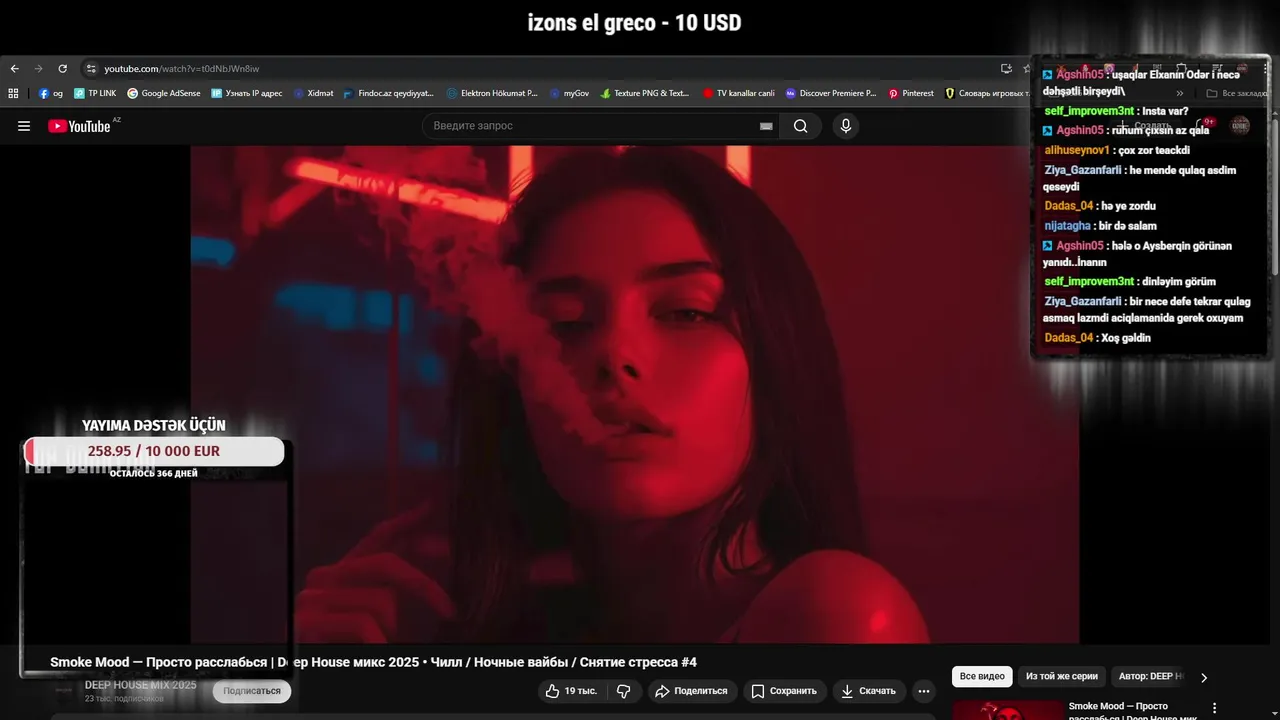Click chat user nijatagha

tap(1067, 226)
